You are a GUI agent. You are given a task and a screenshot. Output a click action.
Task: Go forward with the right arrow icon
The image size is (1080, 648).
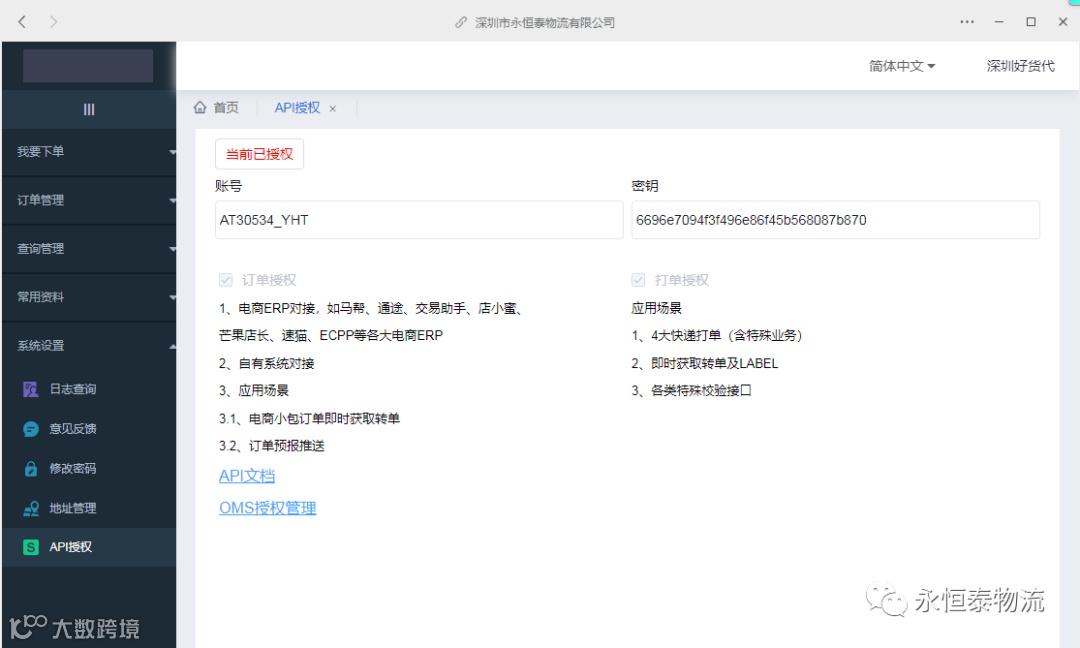pyautogui.click(x=53, y=22)
